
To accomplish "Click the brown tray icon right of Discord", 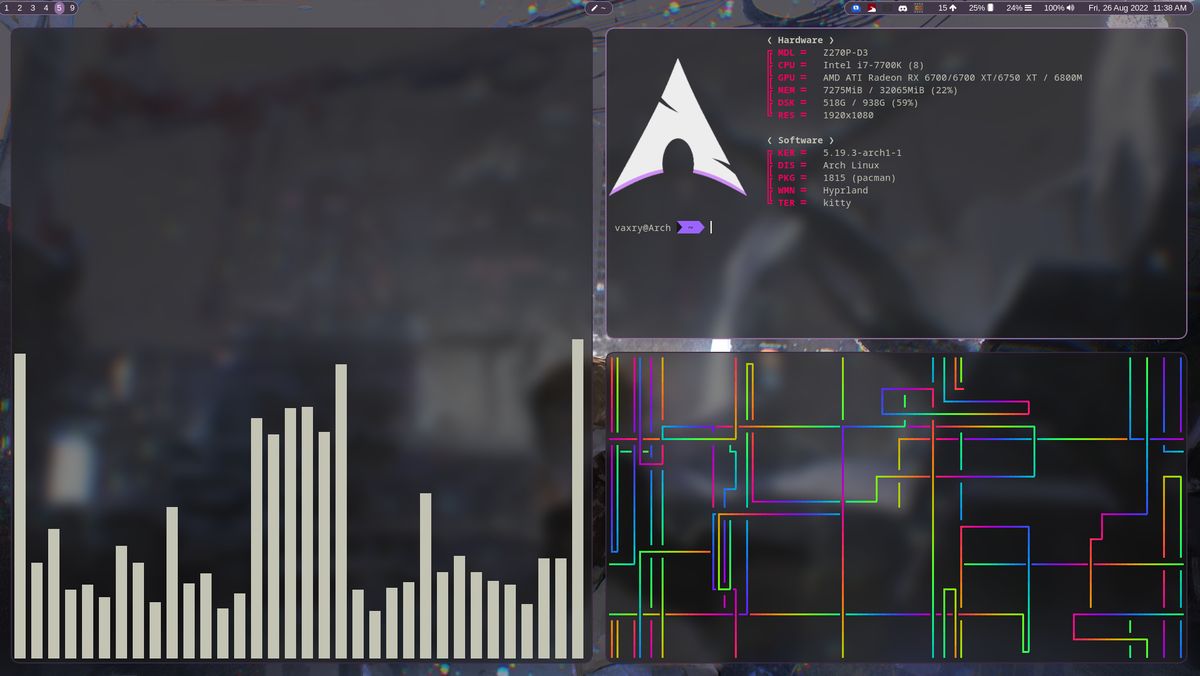I will [918, 7].
